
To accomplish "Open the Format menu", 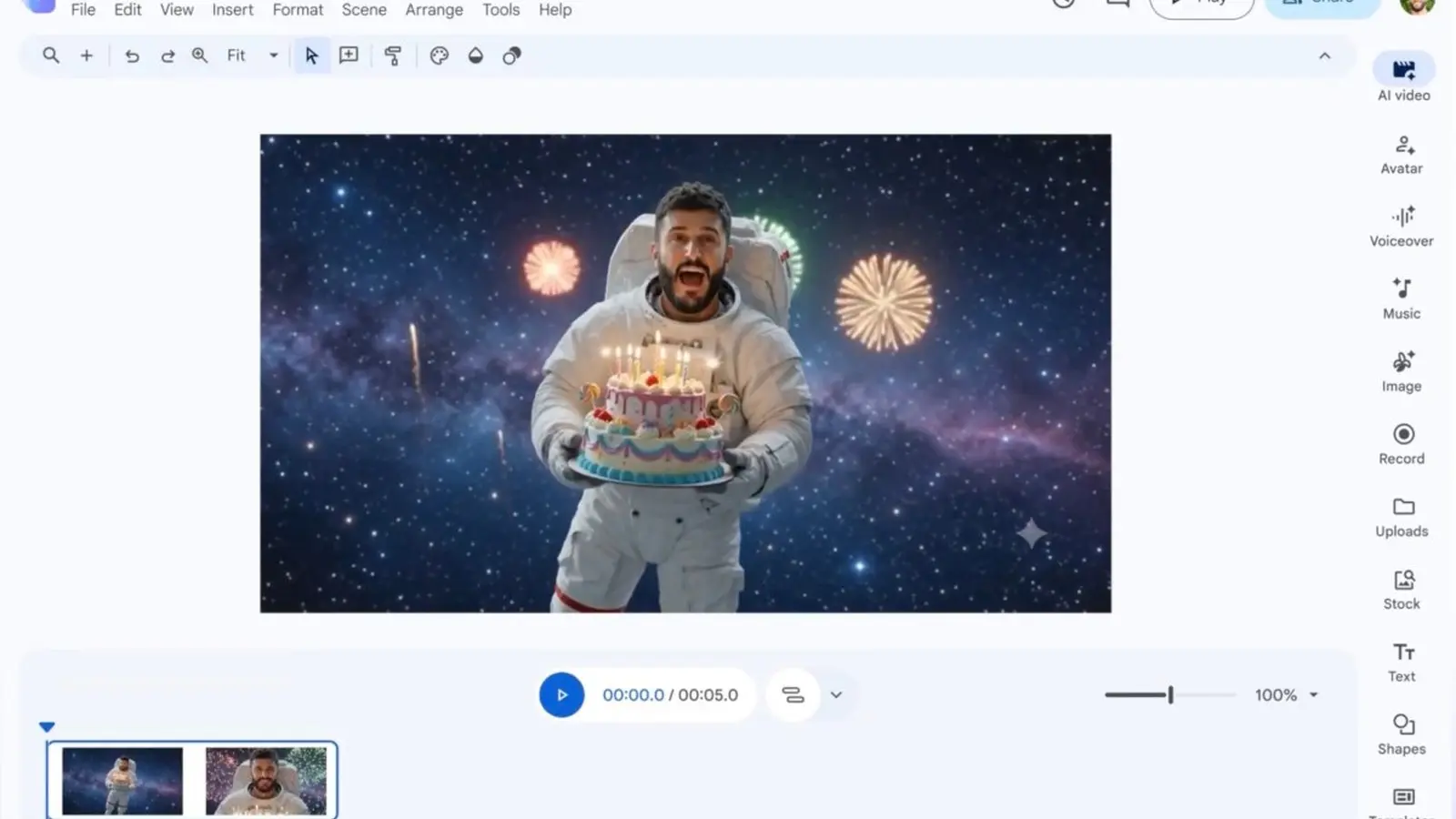I will (x=298, y=10).
